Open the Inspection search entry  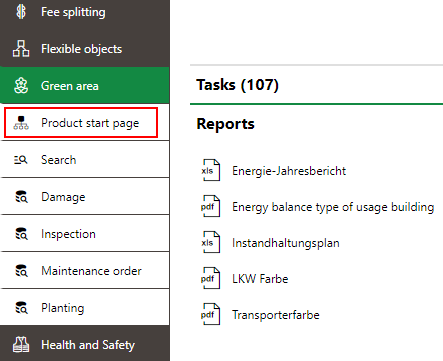85,233
